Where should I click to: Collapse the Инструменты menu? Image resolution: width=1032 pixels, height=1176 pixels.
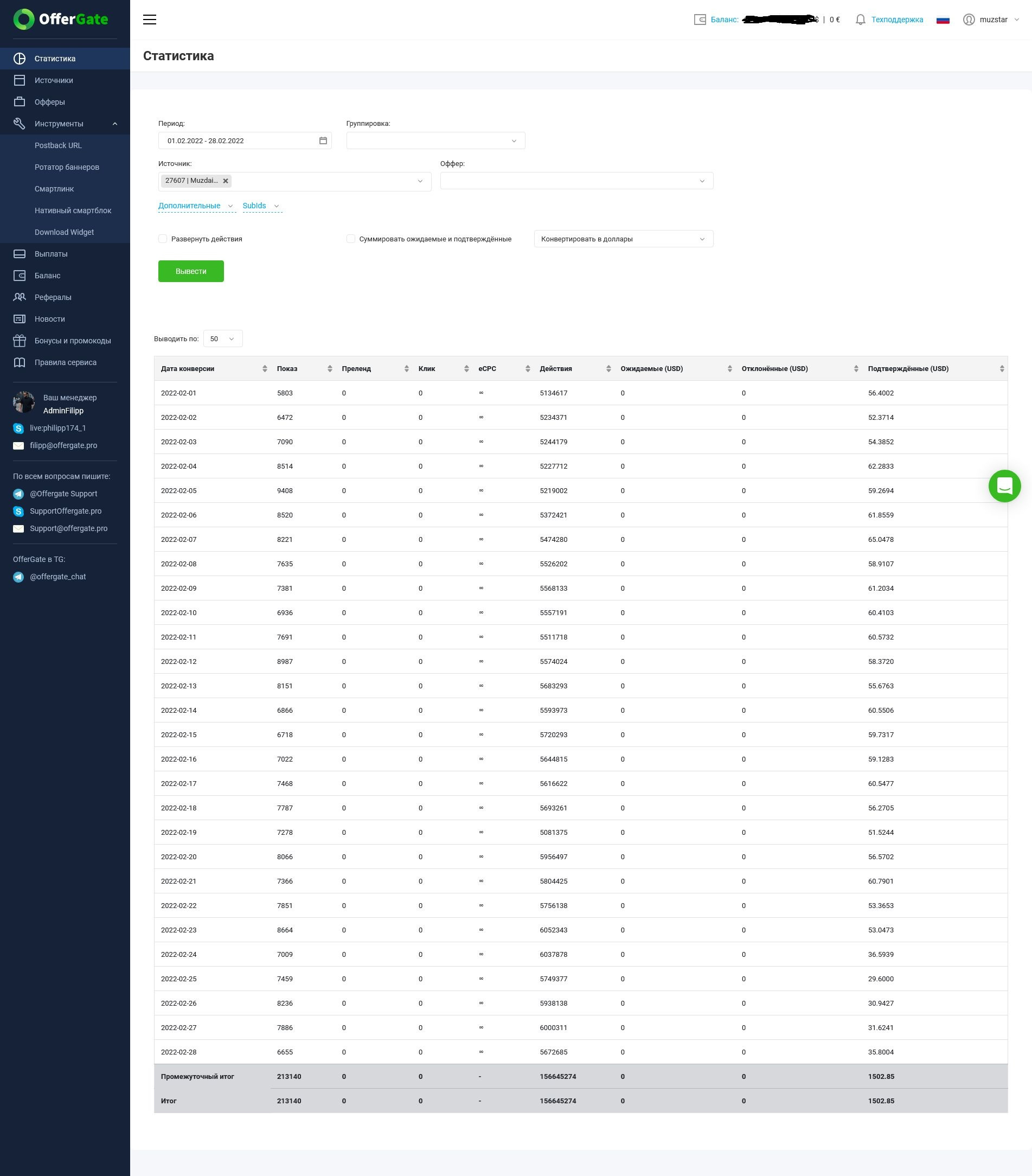(x=65, y=124)
